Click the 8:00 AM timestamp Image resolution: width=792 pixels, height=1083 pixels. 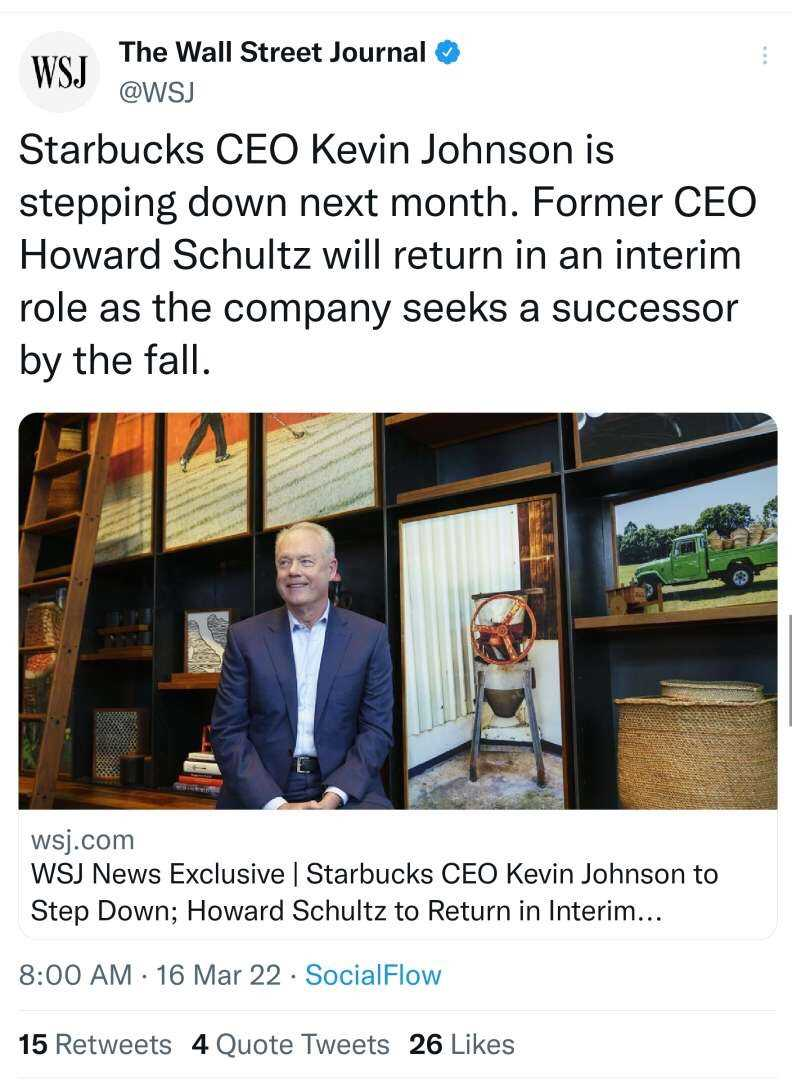pyautogui.click(x=75, y=975)
